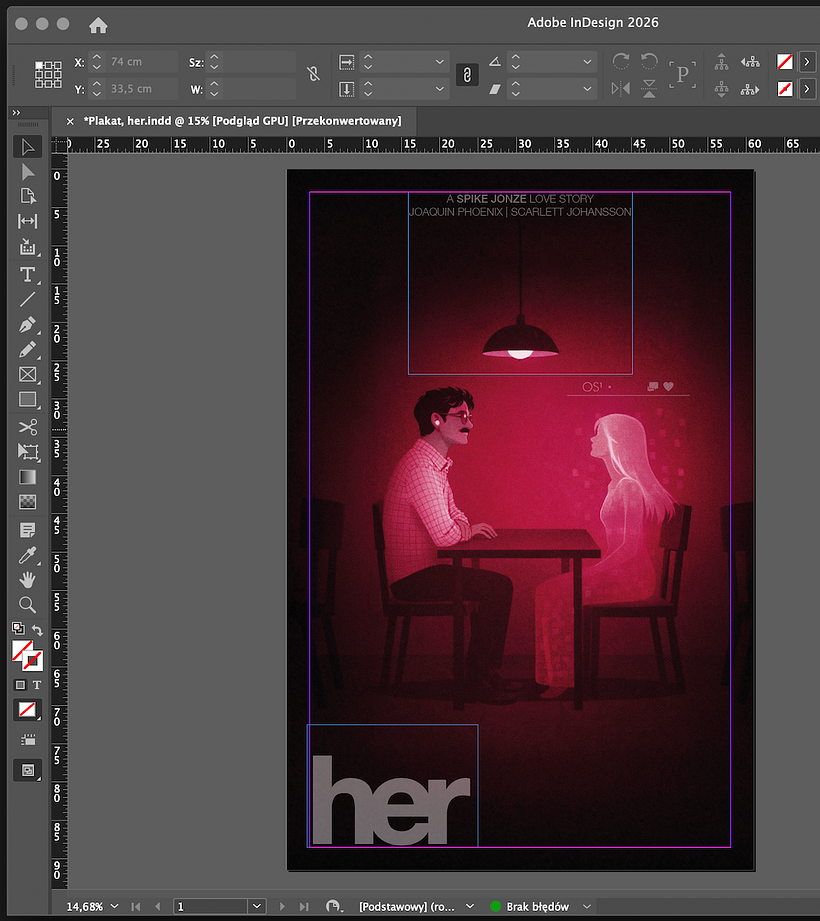Viewport: 820px width, 921px height.
Task: Toggle constrain width and height proportions link
Action: click(314, 75)
